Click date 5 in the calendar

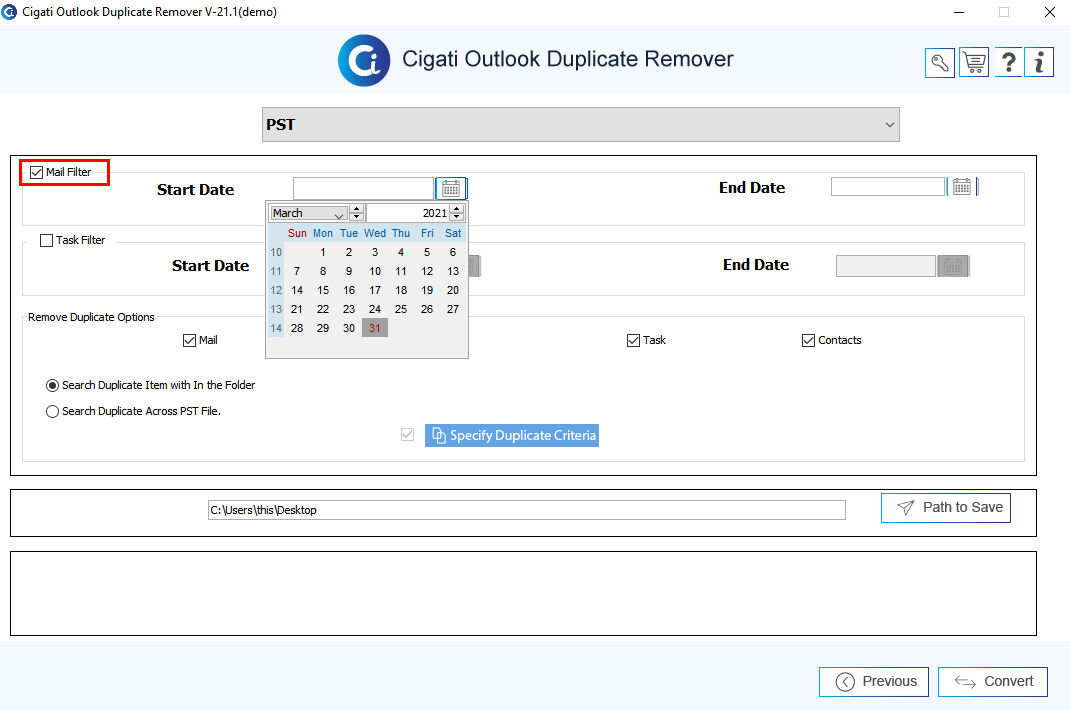click(x=426, y=253)
